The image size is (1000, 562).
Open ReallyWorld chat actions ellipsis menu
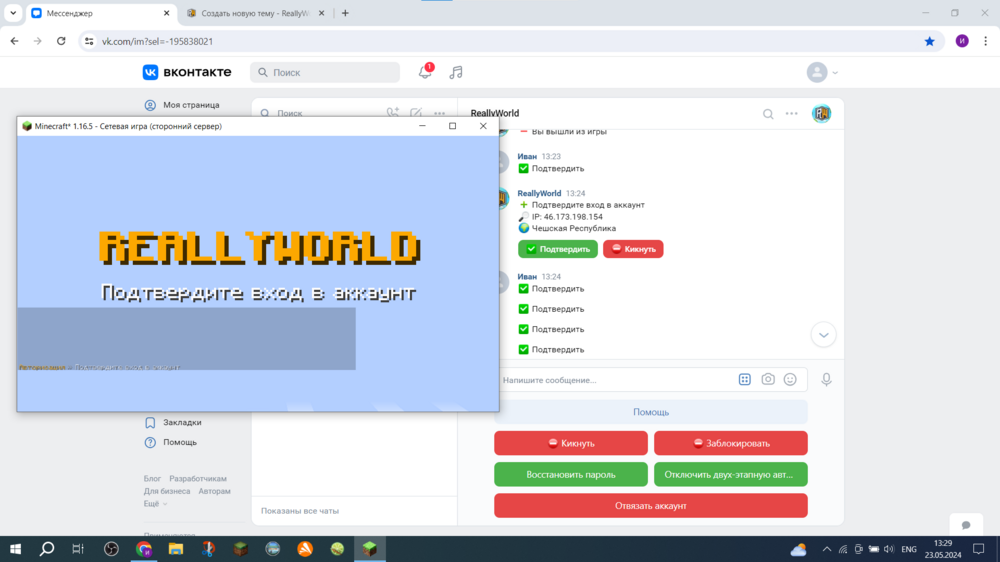click(x=791, y=114)
